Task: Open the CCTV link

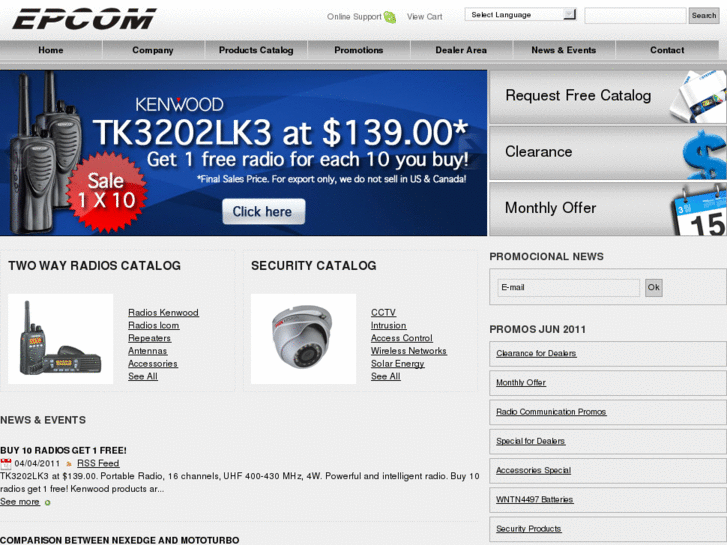Action: [383, 313]
